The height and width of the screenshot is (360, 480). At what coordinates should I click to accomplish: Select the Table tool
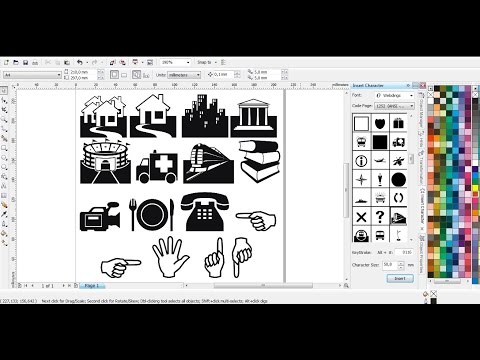[4, 195]
